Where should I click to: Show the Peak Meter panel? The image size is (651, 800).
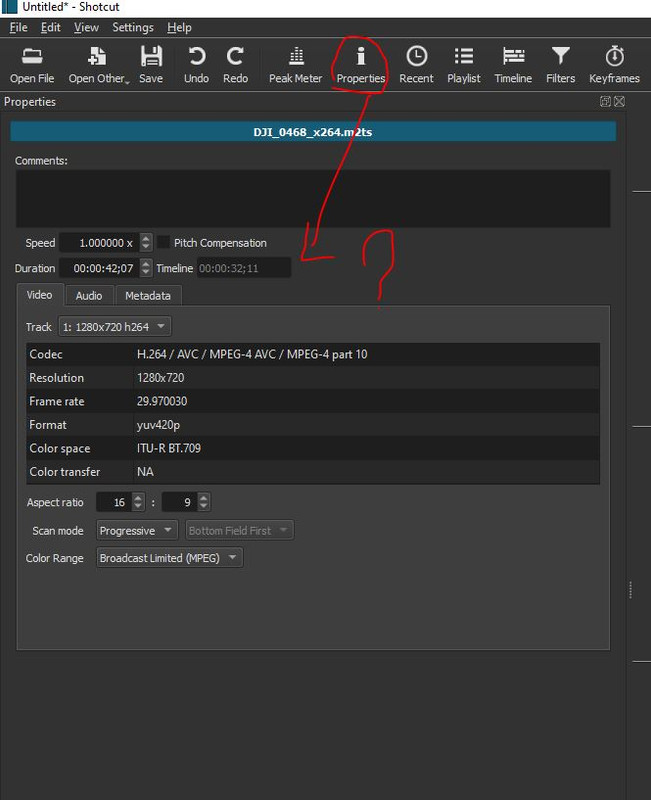point(295,65)
